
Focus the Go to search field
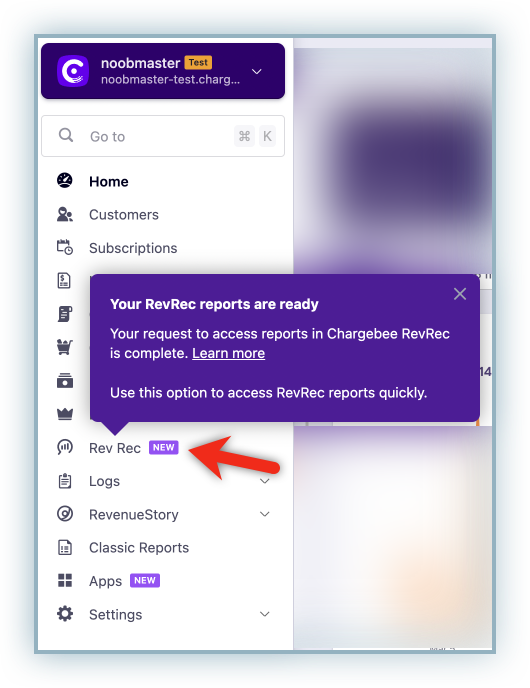tap(163, 136)
